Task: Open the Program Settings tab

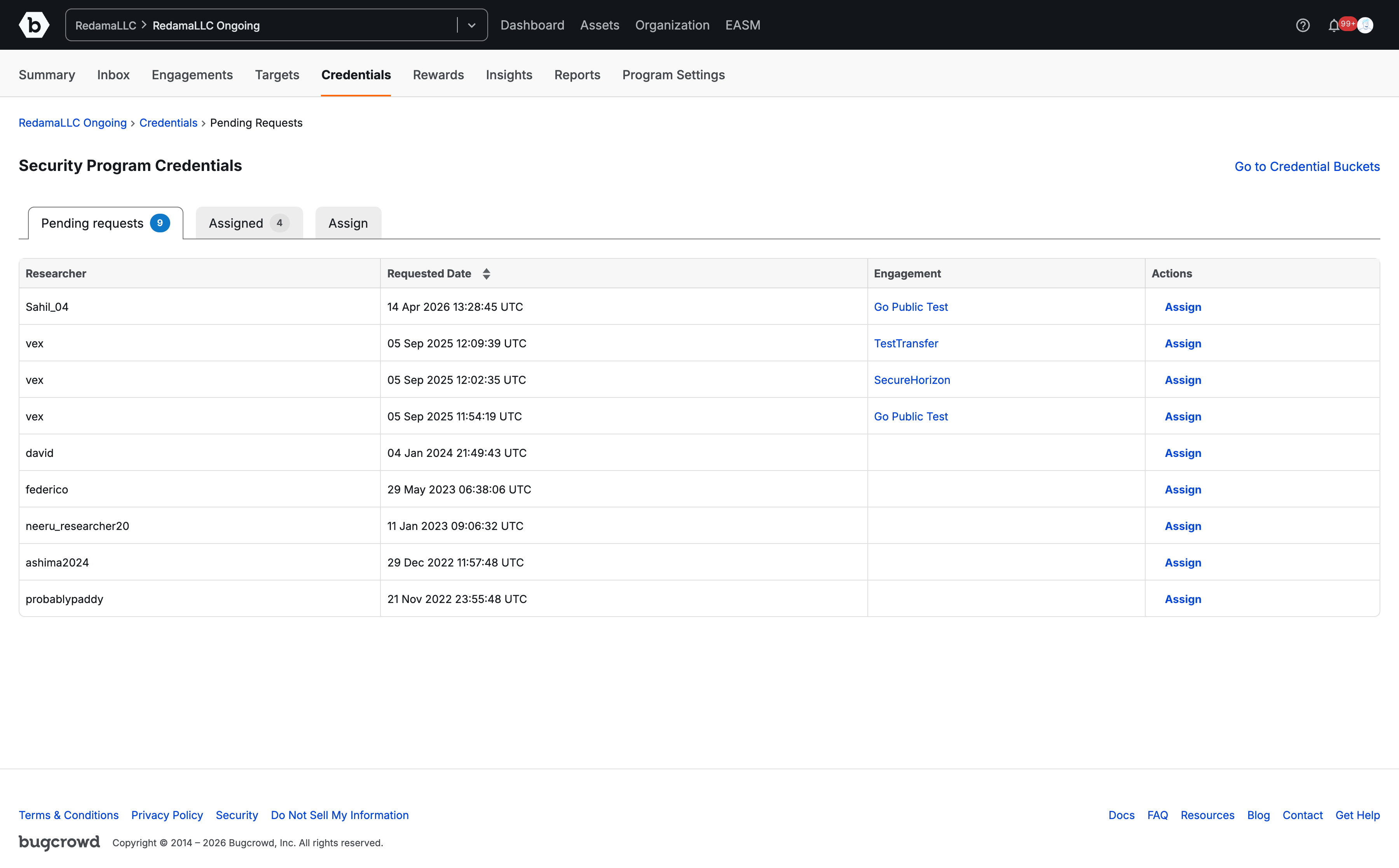Action: (x=673, y=75)
